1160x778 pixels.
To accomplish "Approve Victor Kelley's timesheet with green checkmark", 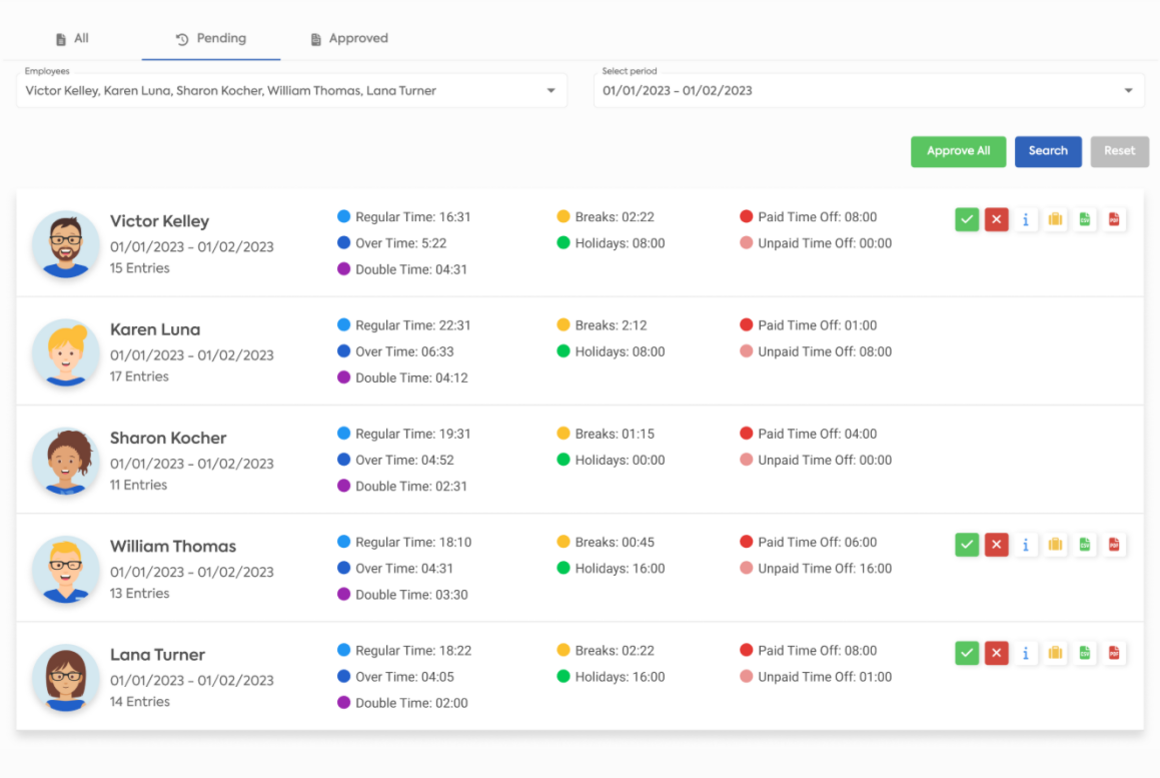I will [967, 220].
